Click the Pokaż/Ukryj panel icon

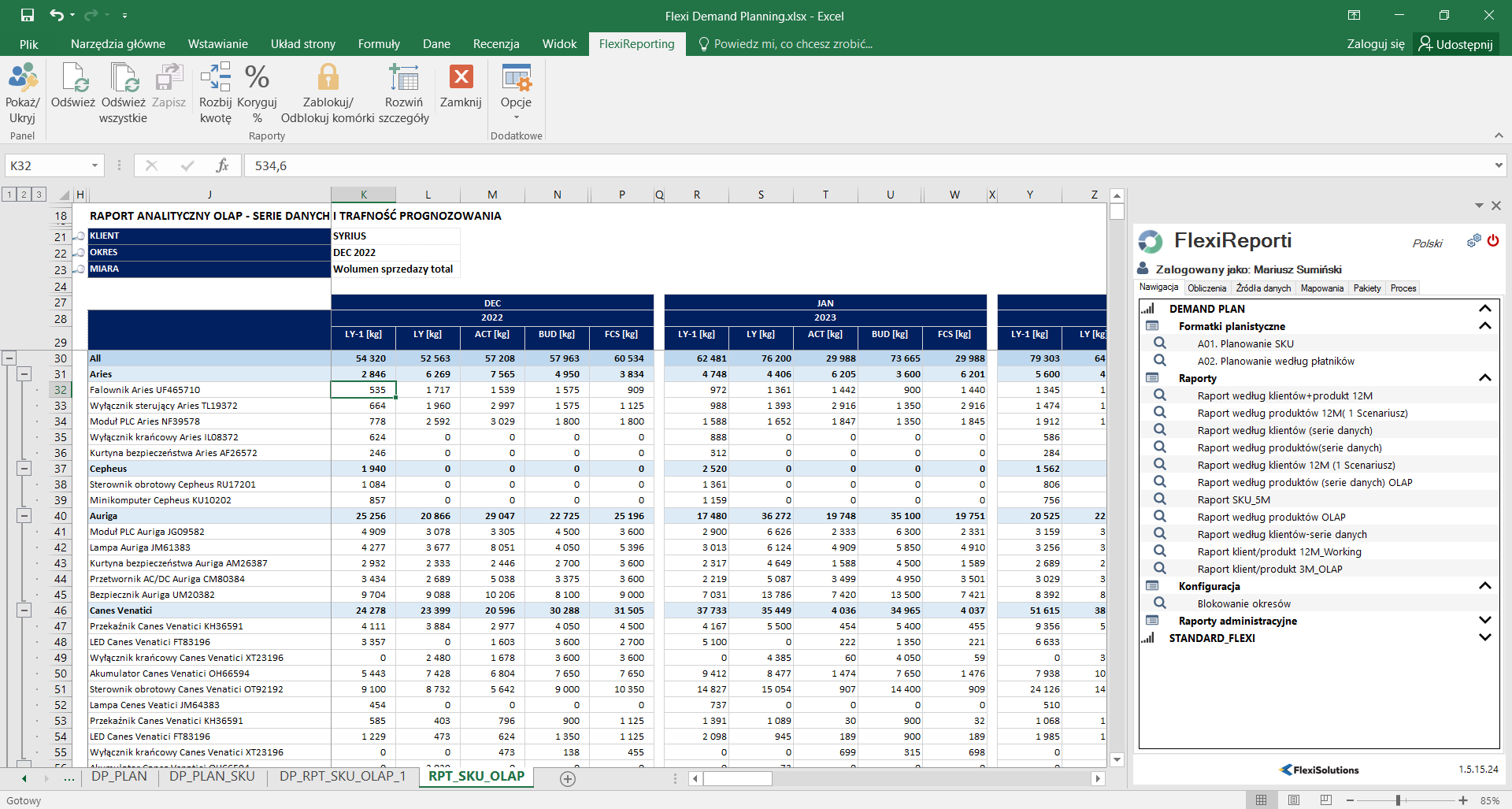click(x=22, y=79)
